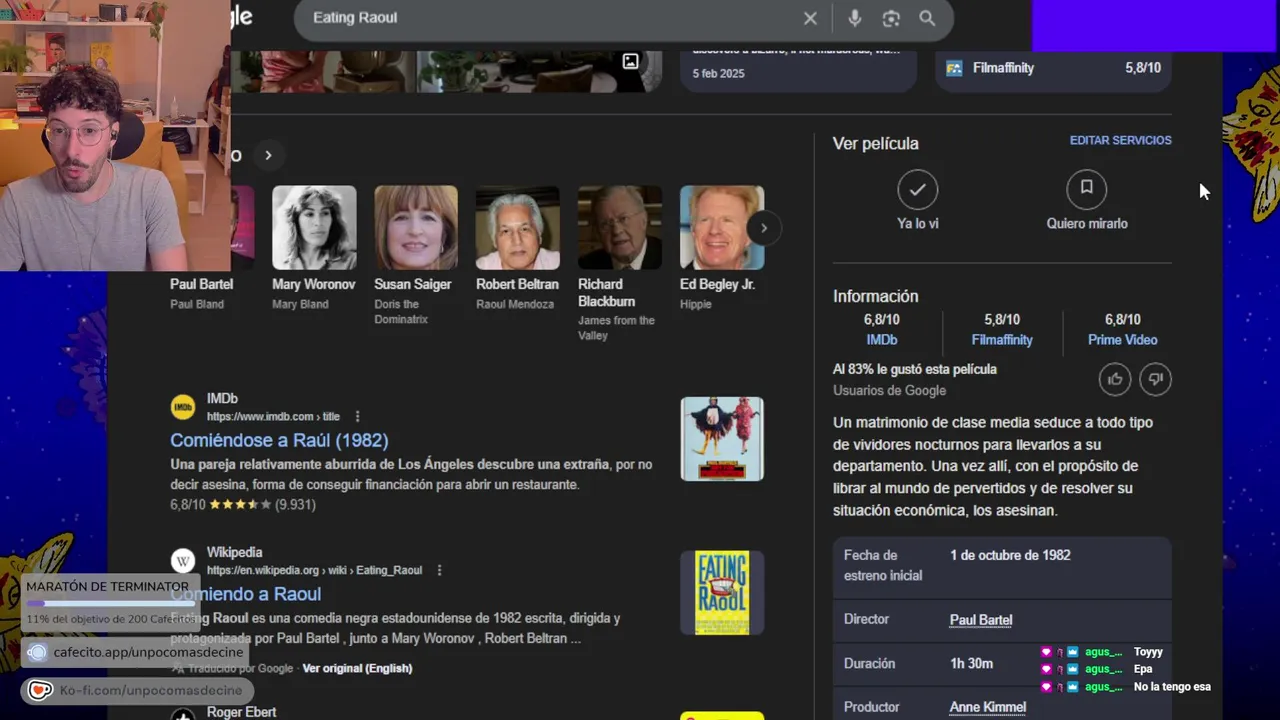The height and width of the screenshot is (720, 1280).
Task: Select Richard Blackburn cast photo
Action: [620, 228]
